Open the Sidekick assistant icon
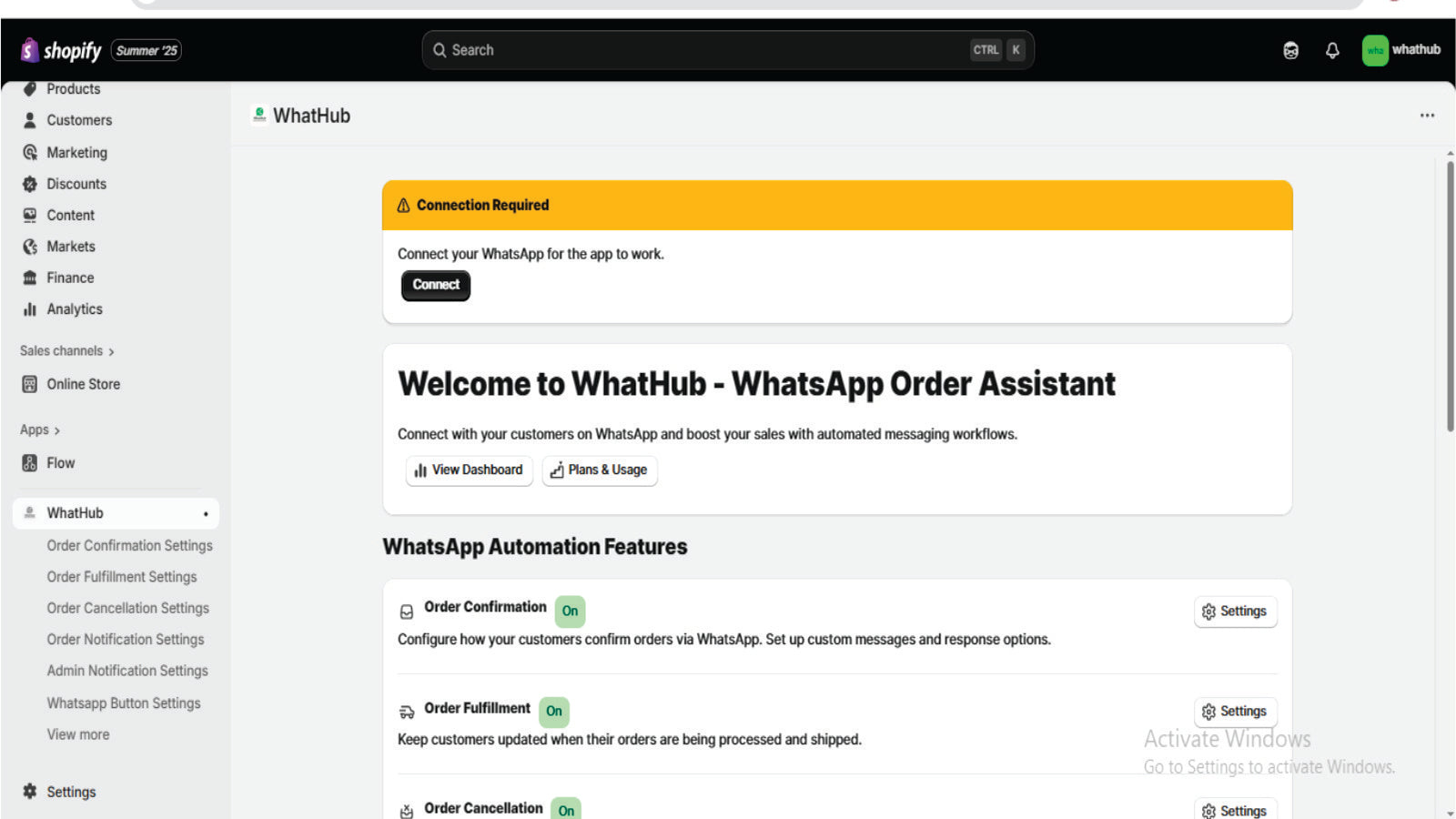1456x819 pixels. click(x=1290, y=50)
